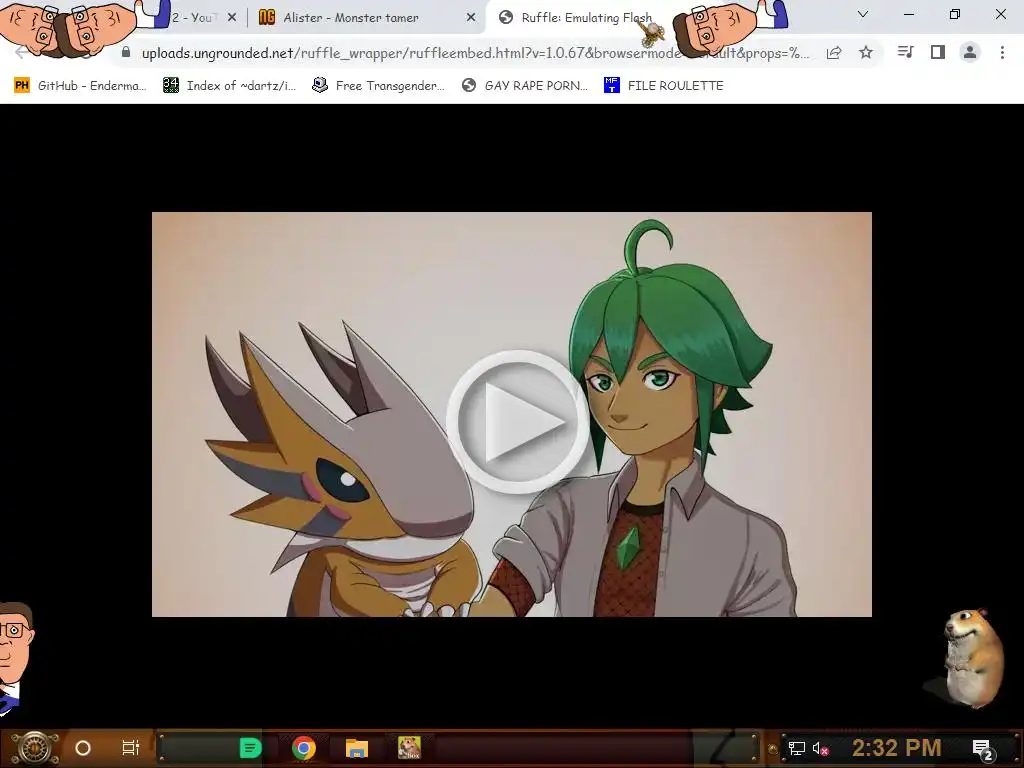Open Index of ~dartz bookmark

tap(229, 86)
